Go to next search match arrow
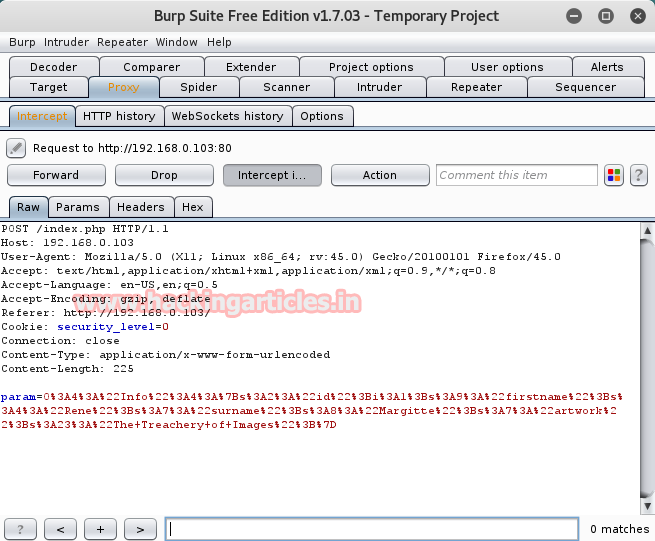655x541 pixels. (x=140, y=529)
